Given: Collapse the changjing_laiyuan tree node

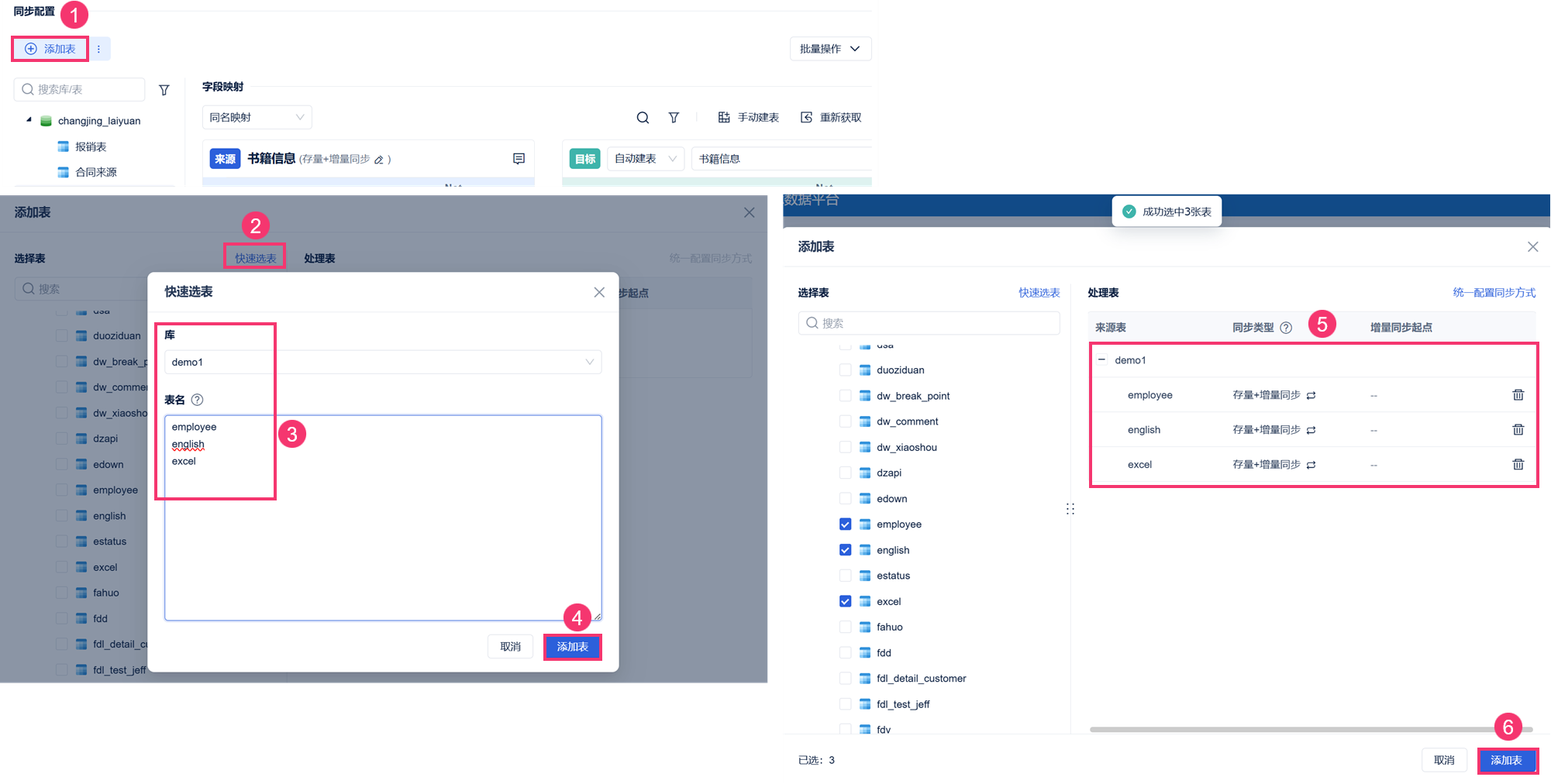Looking at the screenshot, I should 29,120.
